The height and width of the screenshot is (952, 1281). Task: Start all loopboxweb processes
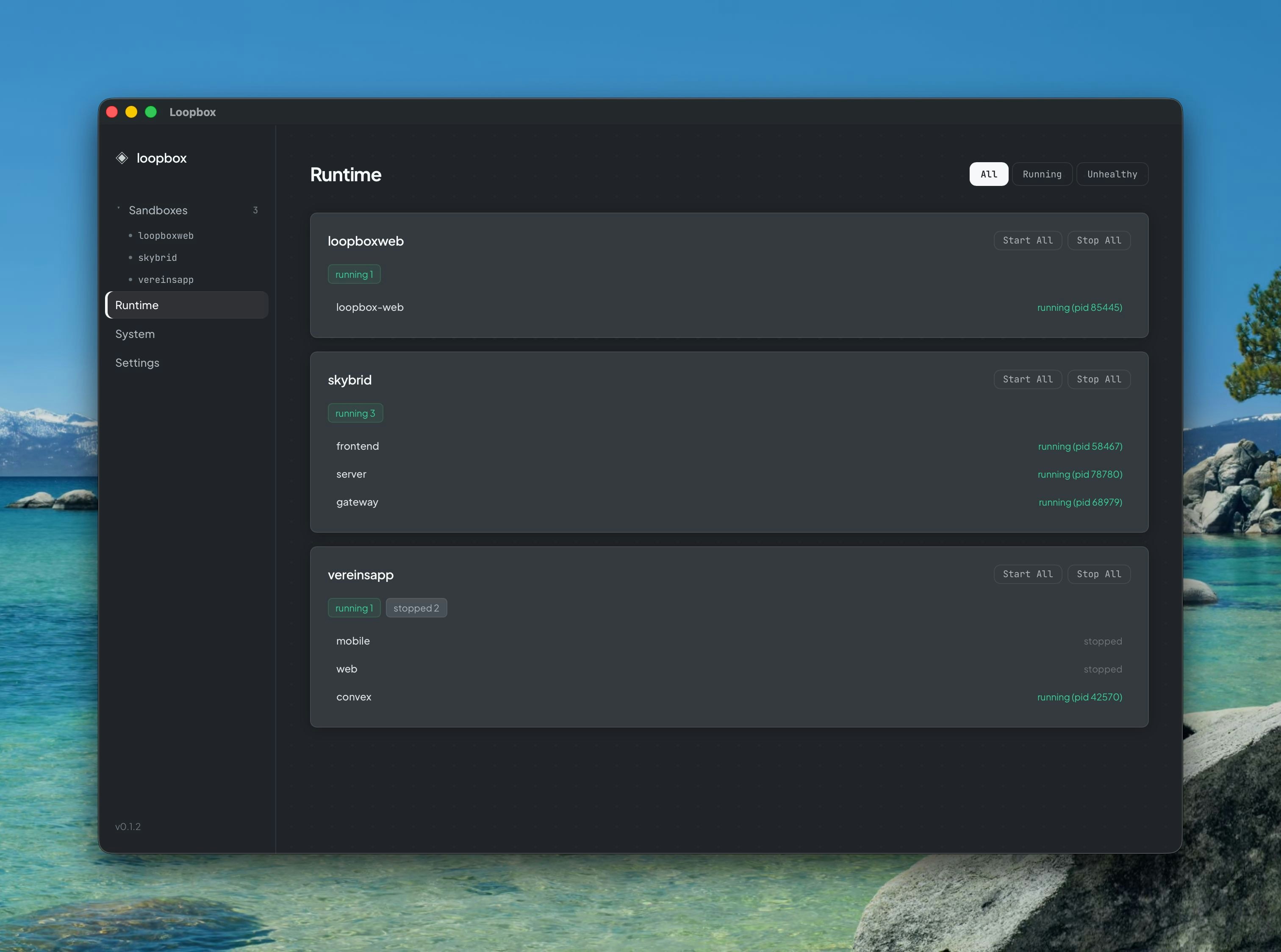(x=1027, y=240)
